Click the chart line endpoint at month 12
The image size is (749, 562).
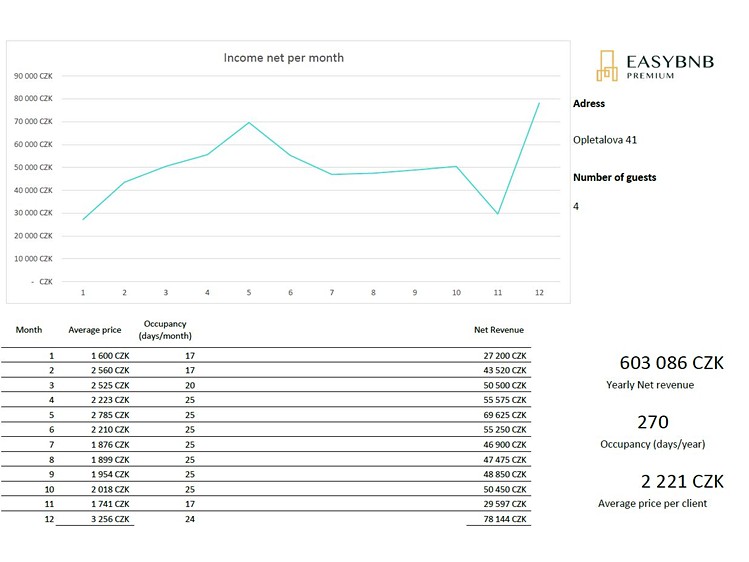[539, 103]
